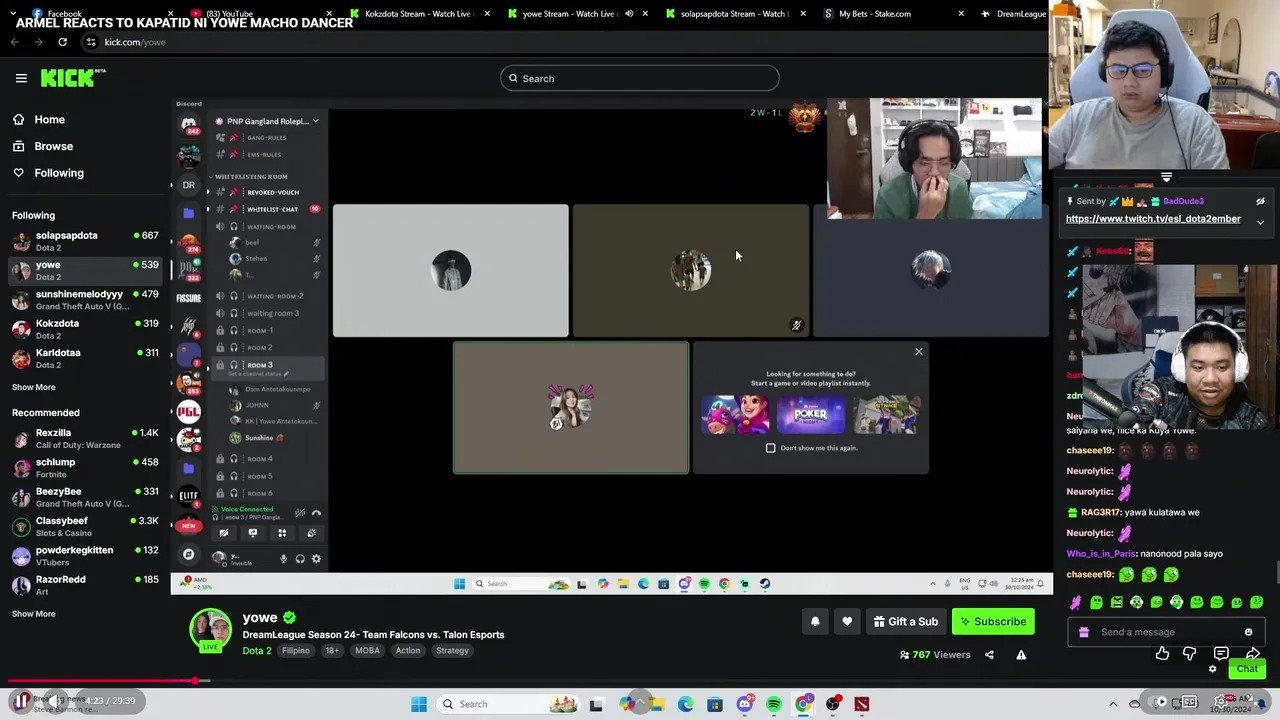The width and height of the screenshot is (1280, 720).
Task: Open the ELITE server icon in Discord
Action: click(x=189, y=496)
